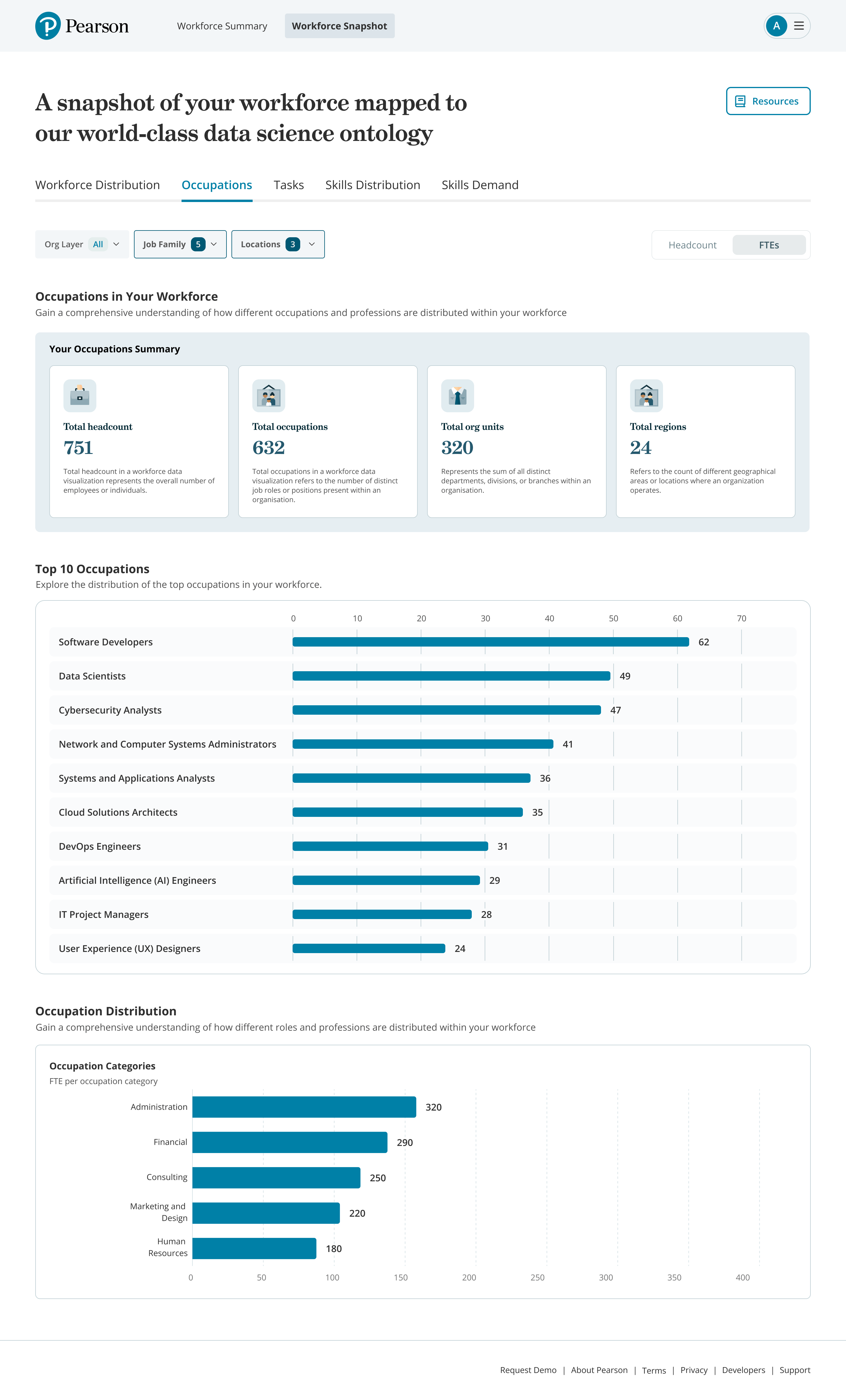Image resolution: width=846 pixels, height=1400 pixels.
Task: Click the Administration bar in Occupation Categories
Action: click(304, 1107)
